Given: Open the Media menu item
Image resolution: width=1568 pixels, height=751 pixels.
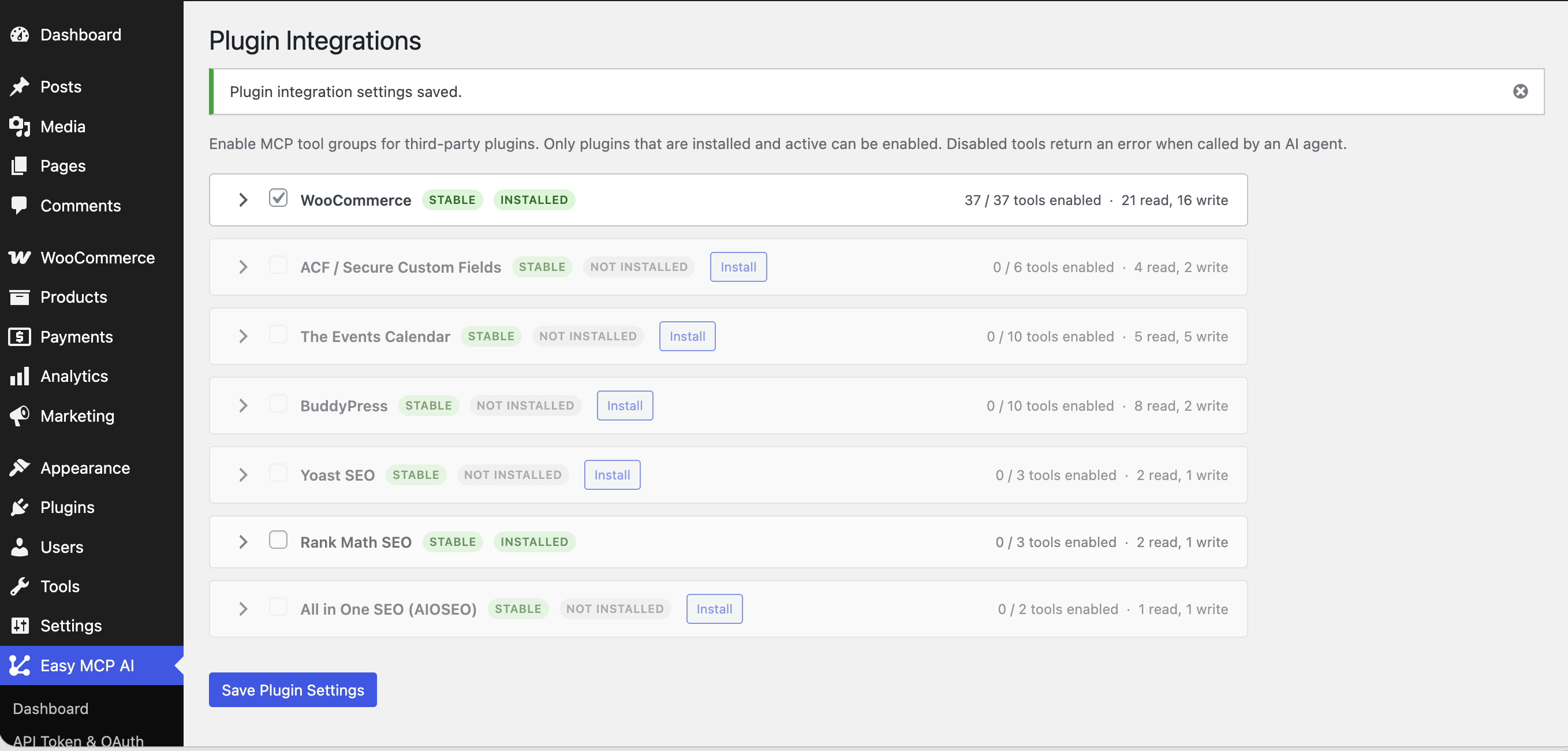Looking at the screenshot, I should [x=91, y=126].
